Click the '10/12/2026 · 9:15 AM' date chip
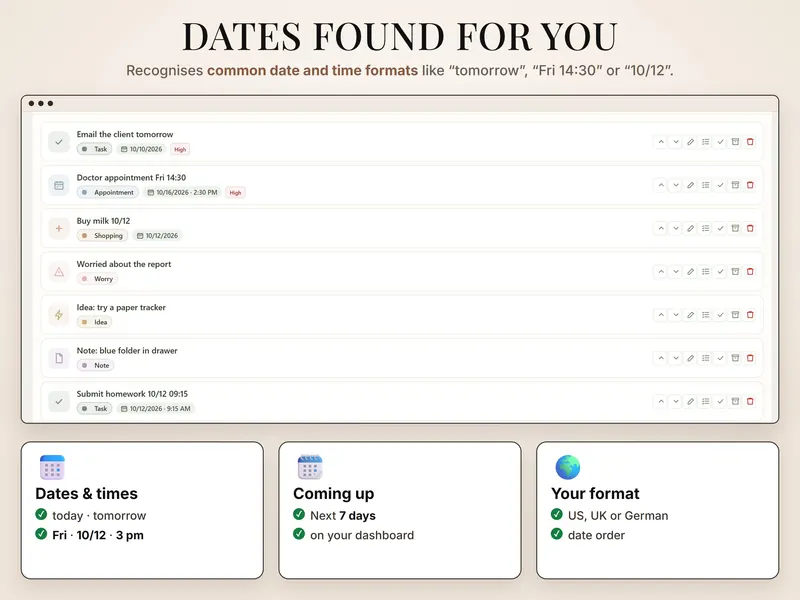The height and width of the screenshot is (600, 800). point(156,409)
